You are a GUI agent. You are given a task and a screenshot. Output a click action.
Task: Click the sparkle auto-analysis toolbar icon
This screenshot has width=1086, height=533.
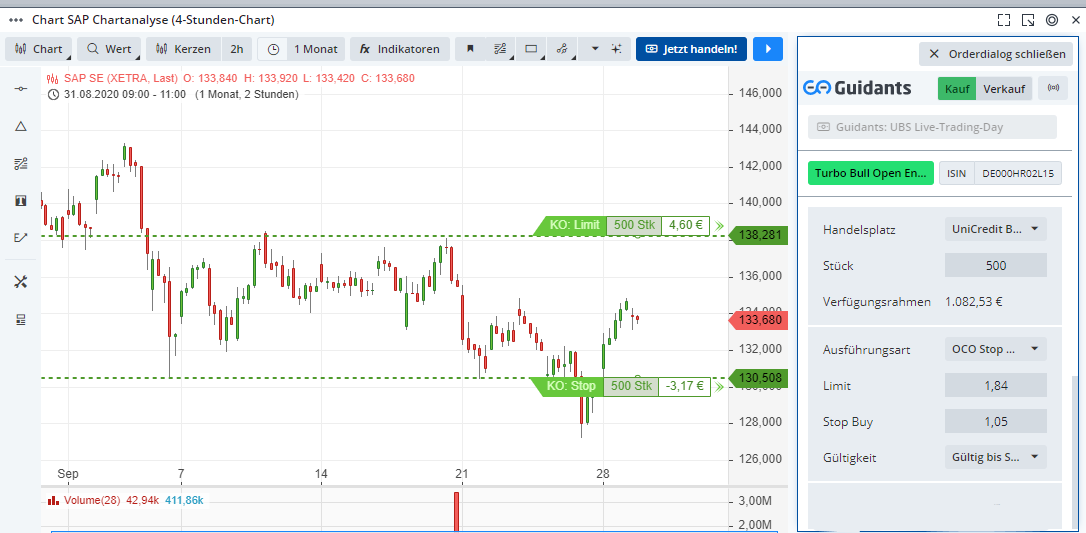pyautogui.click(x=616, y=49)
